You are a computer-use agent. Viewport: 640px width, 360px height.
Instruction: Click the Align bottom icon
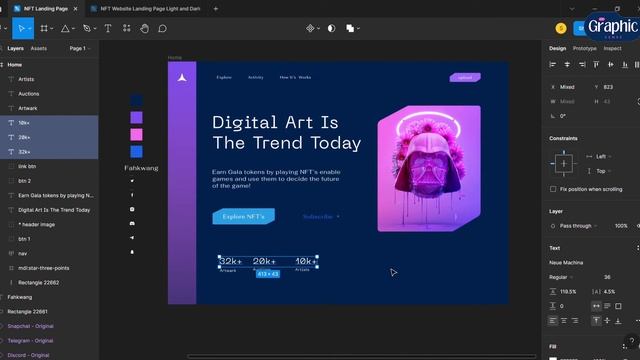pos(624,64)
